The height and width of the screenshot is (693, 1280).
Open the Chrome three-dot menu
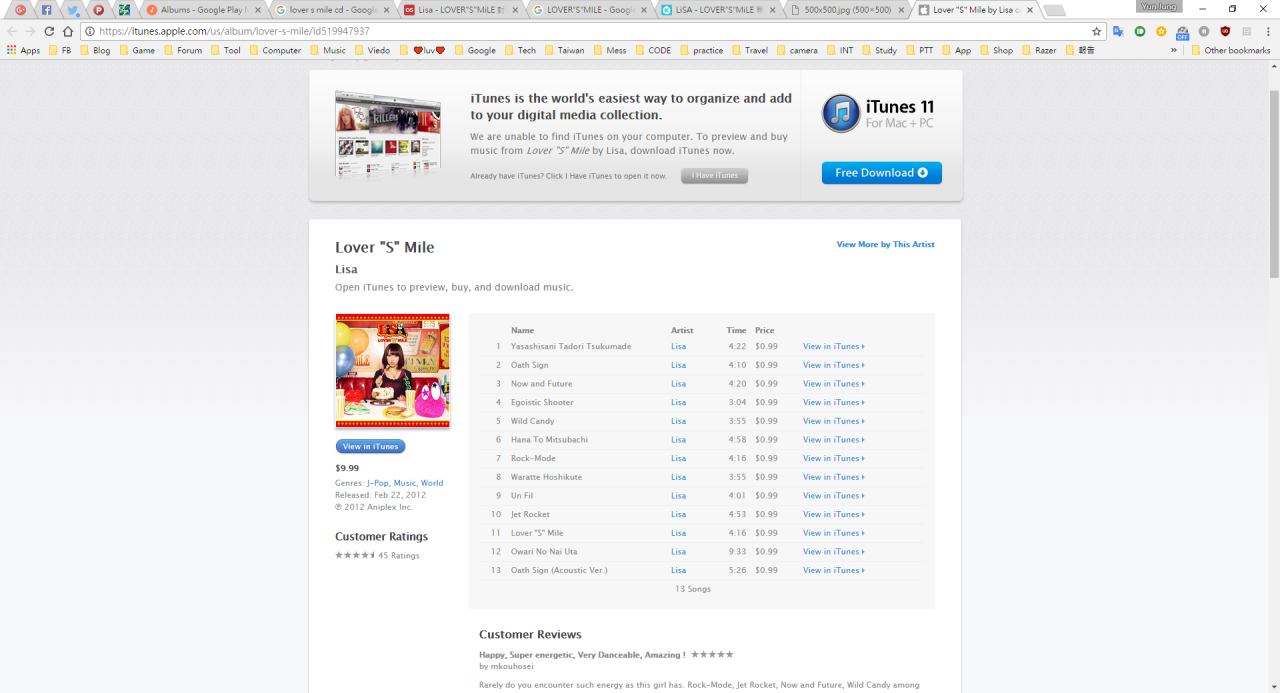point(1267,31)
